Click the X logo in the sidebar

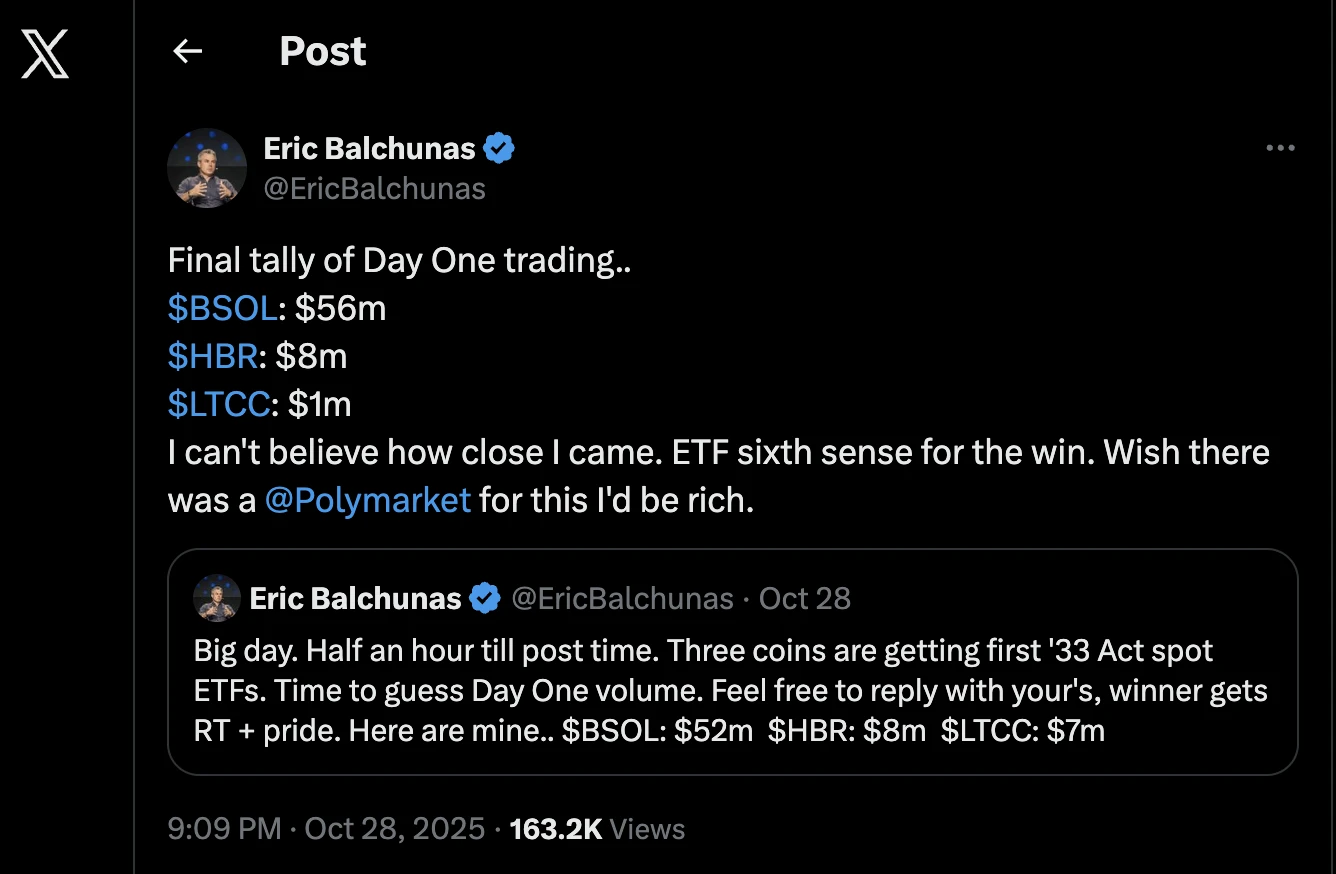pyautogui.click(x=45, y=55)
